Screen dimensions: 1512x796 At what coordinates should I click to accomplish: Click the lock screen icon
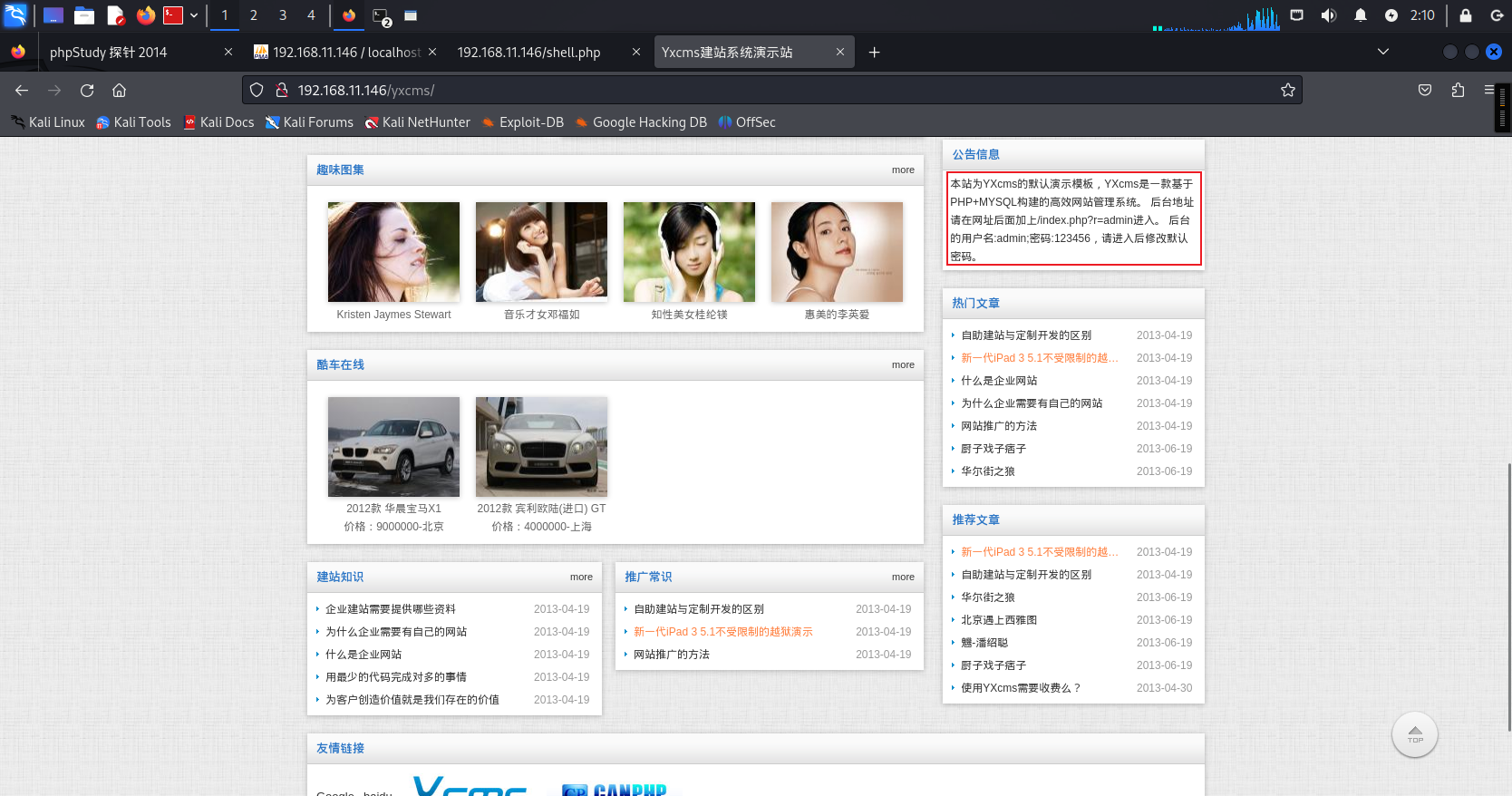[x=1466, y=15]
